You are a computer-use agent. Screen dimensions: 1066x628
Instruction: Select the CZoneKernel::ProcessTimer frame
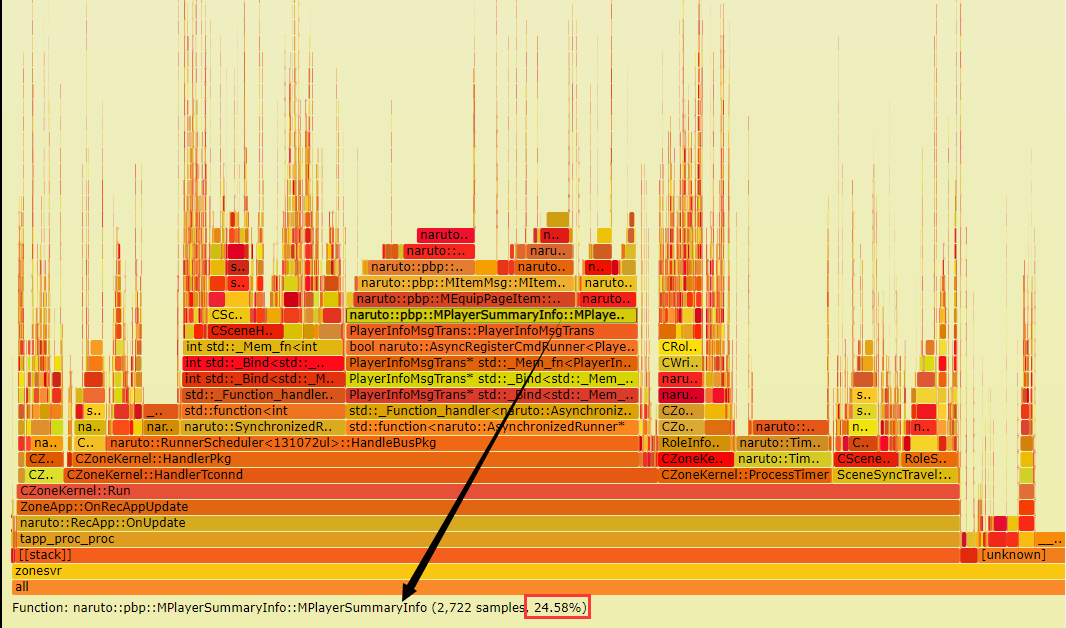[x=744, y=474]
